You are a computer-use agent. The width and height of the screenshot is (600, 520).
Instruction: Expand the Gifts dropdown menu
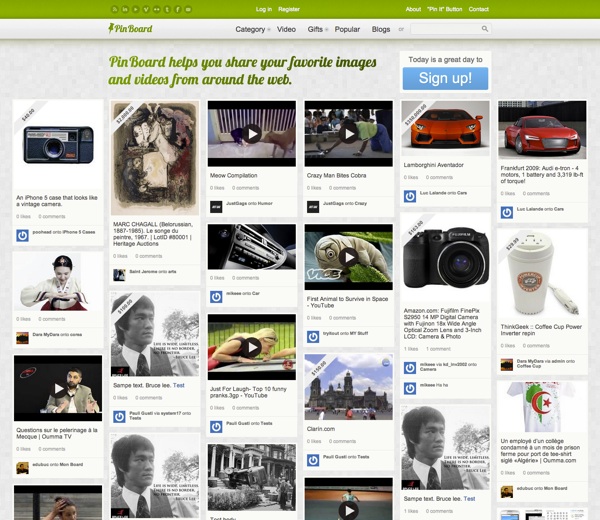[318, 29]
